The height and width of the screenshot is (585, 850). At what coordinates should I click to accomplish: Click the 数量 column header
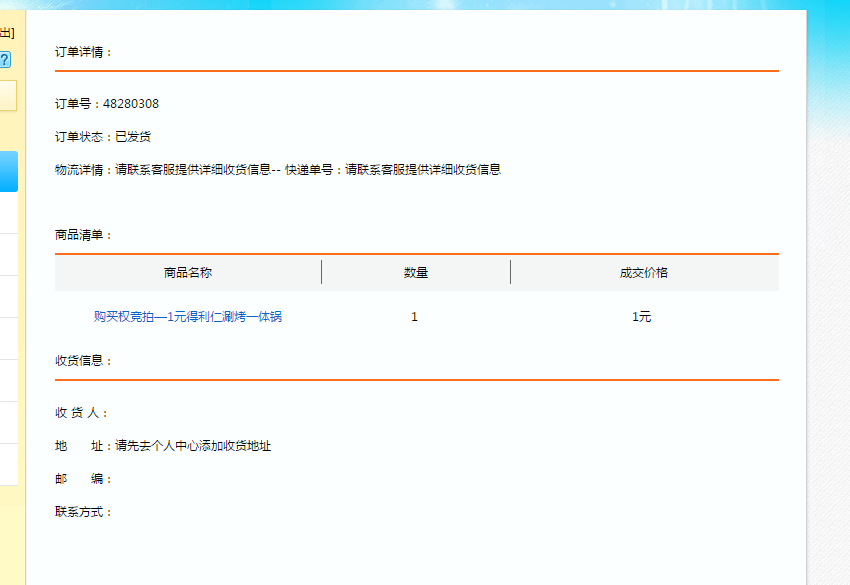coord(416,273)
